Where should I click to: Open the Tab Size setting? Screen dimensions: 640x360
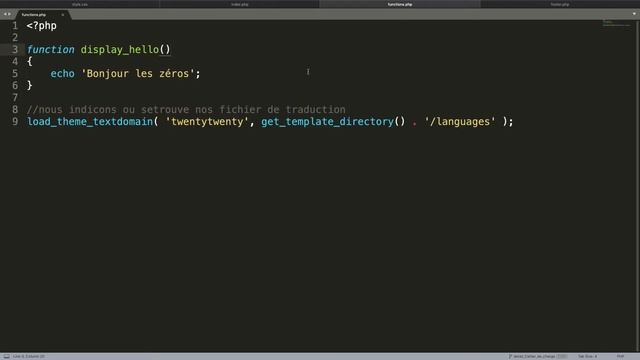coord(587,356)
